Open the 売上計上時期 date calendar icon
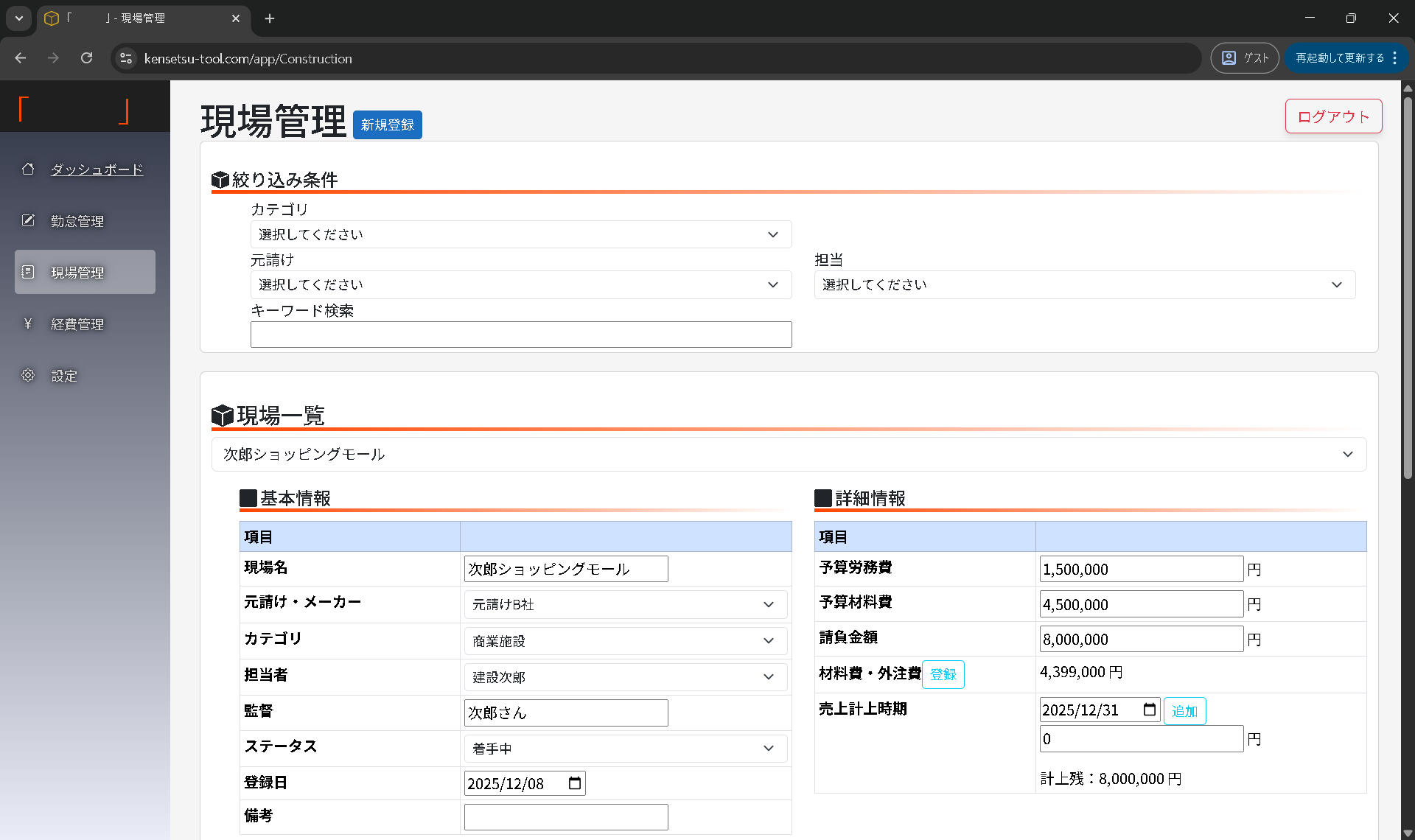Screen dimensions: 1415x840 (x=1150, y=709)
